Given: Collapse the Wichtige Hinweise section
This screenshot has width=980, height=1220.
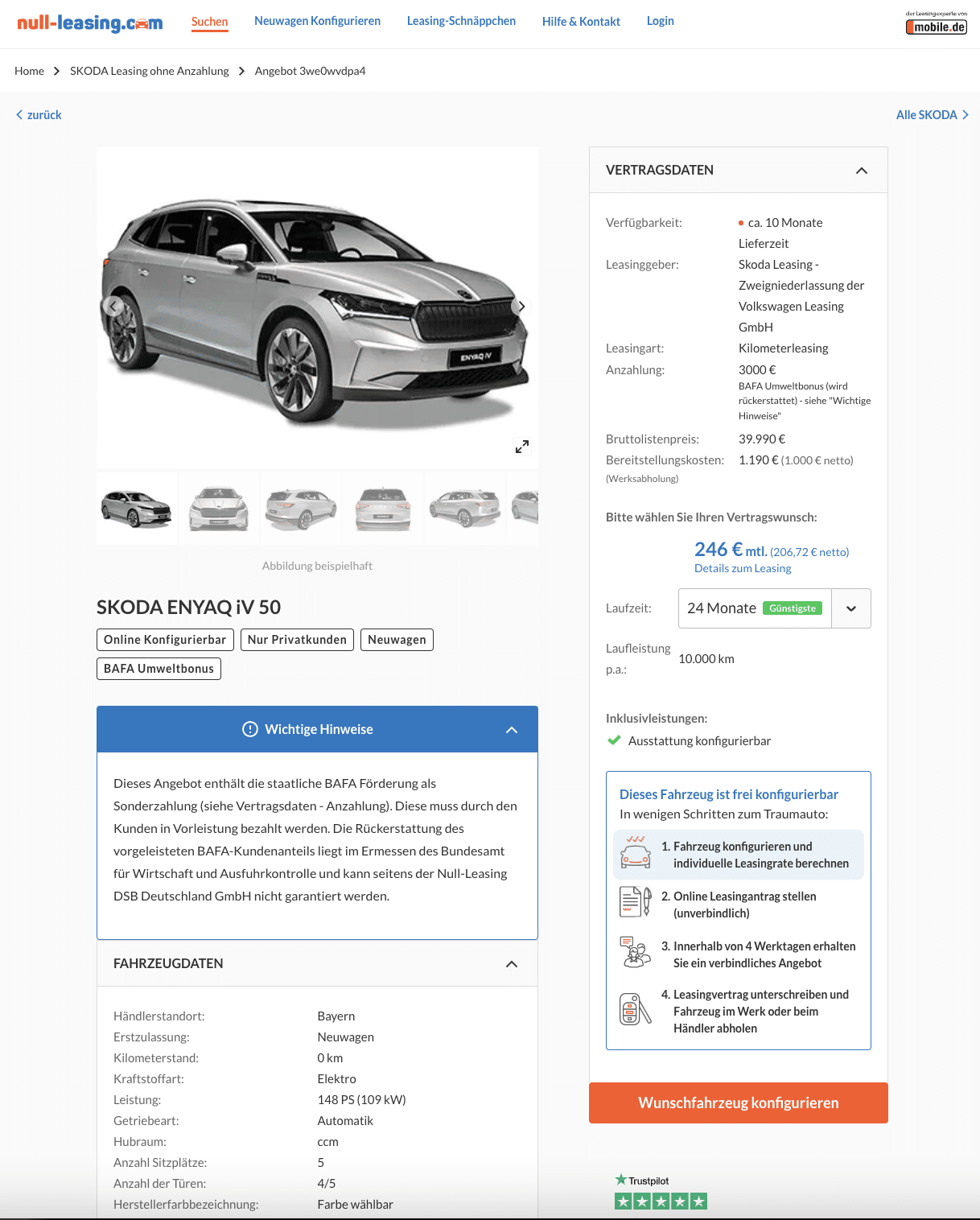Looking at the screenshot, I should [512, 730].
